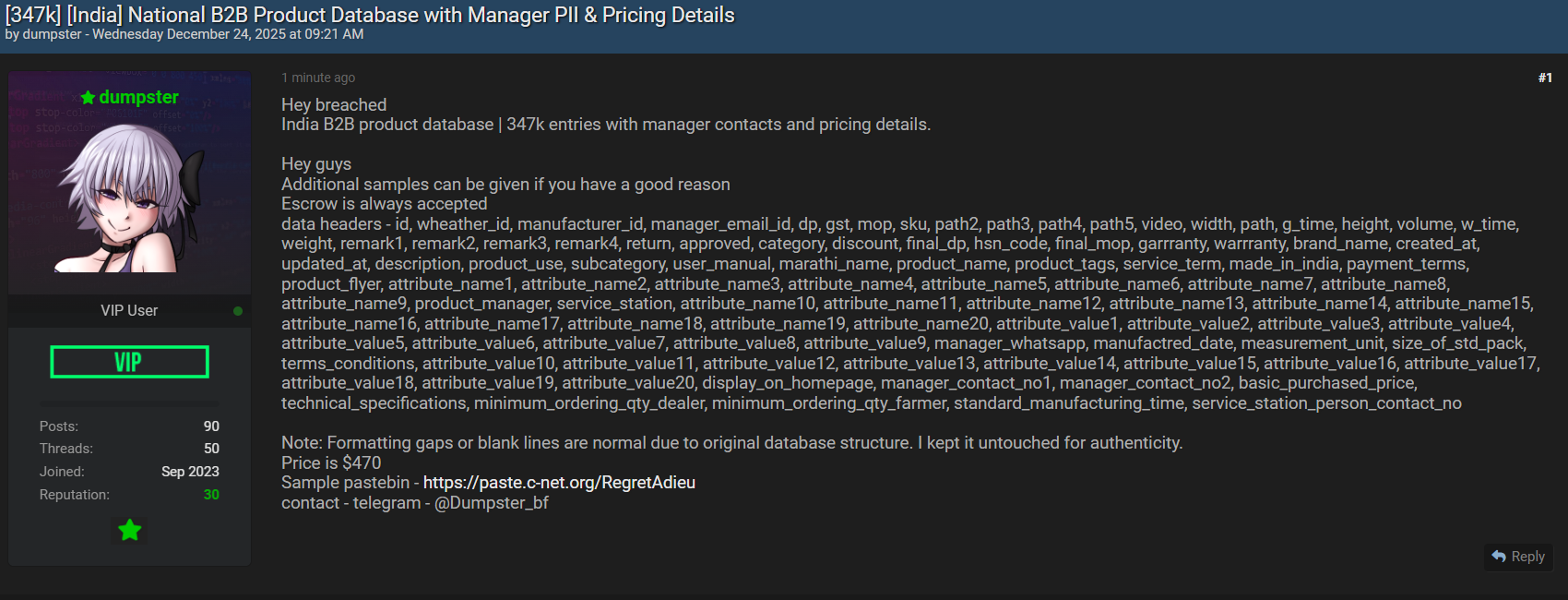Click the green online status dot

[238, 311]
